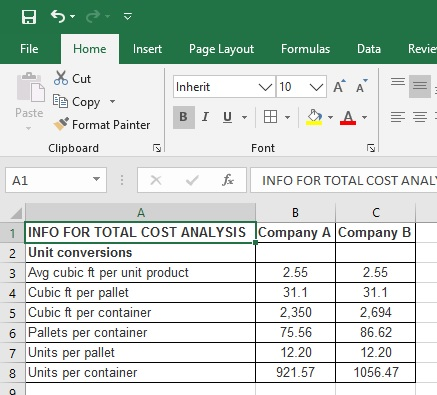The height and width of the screenshot is (395, 437).
Task: Open the Formulas ribbon tab
Action: click(x=305, y=49)
